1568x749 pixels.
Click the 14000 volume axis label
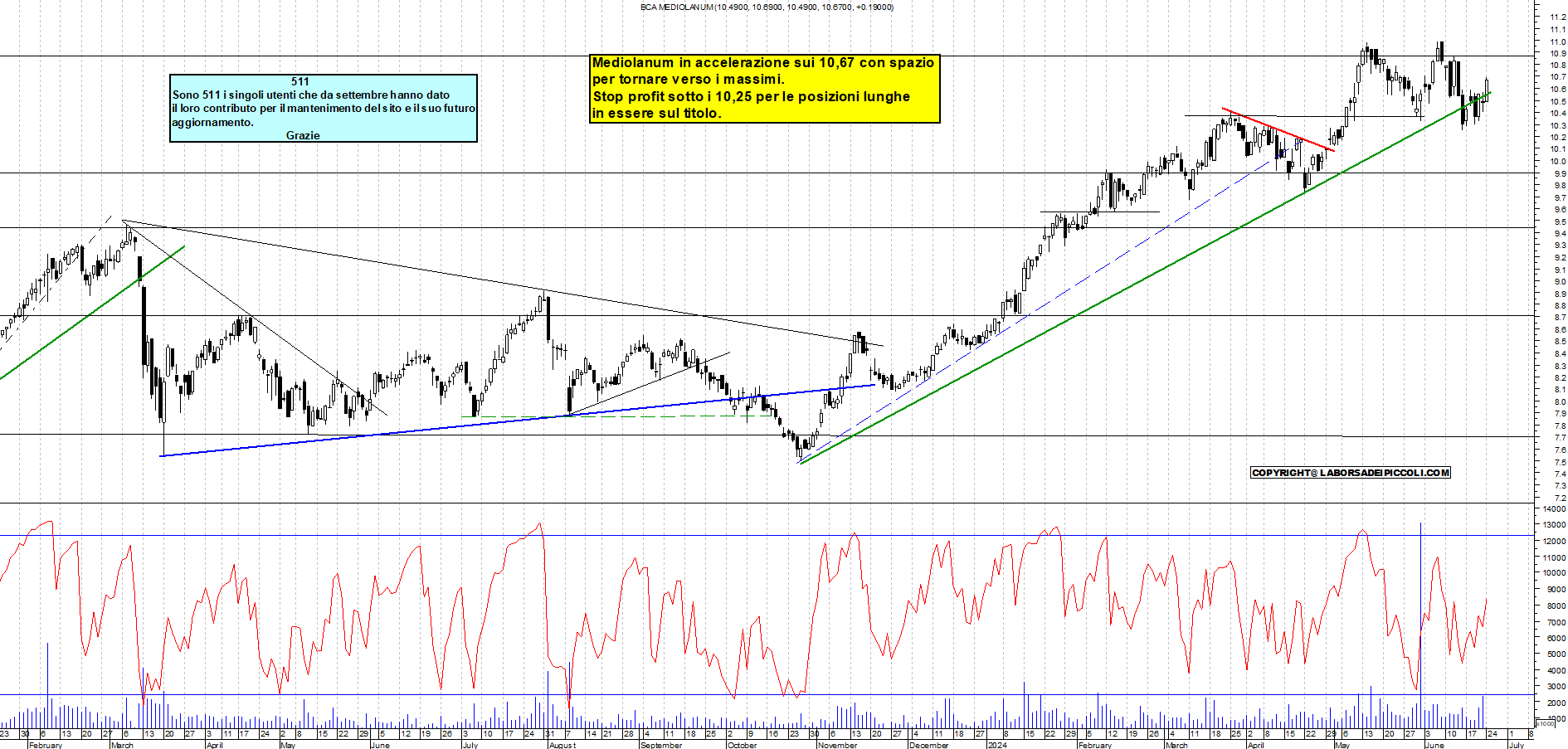(x=1554, y=508)
